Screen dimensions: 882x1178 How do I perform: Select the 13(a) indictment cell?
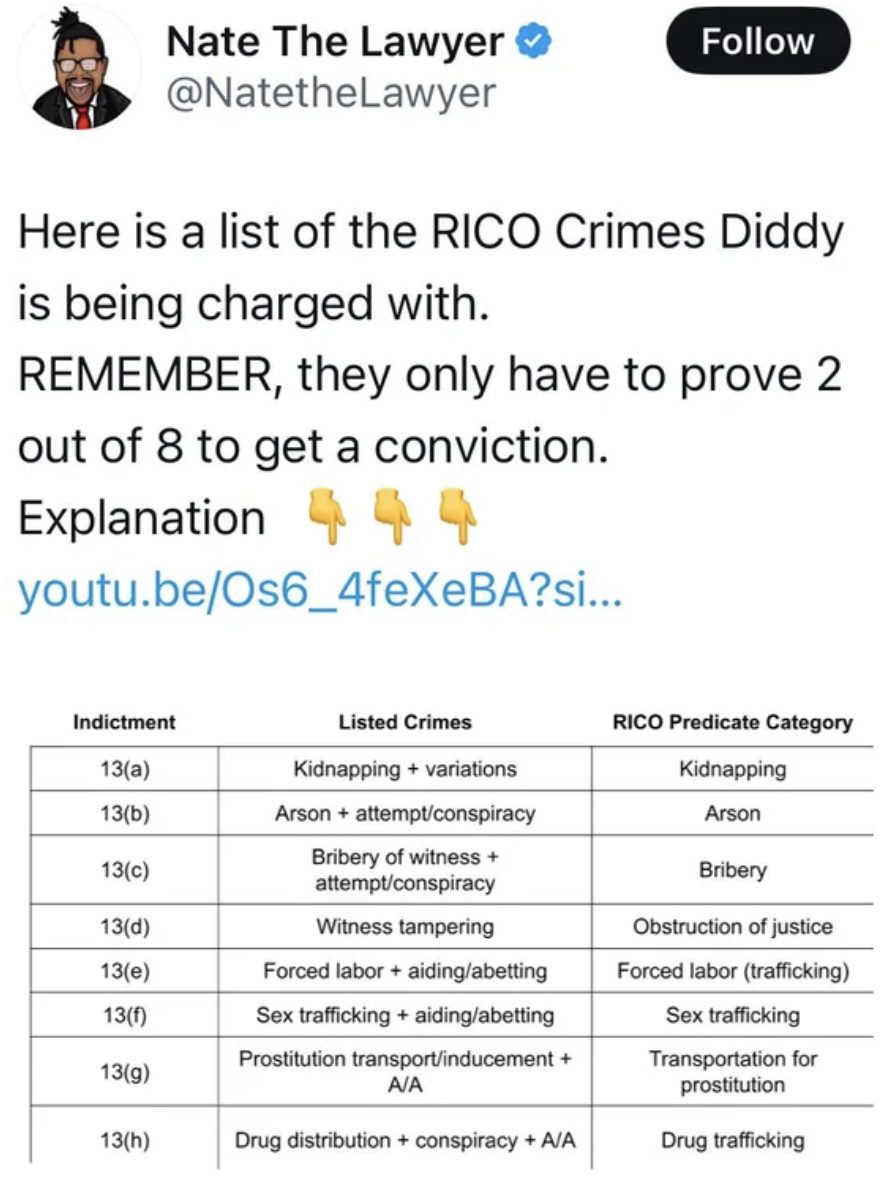click(125, 769)
